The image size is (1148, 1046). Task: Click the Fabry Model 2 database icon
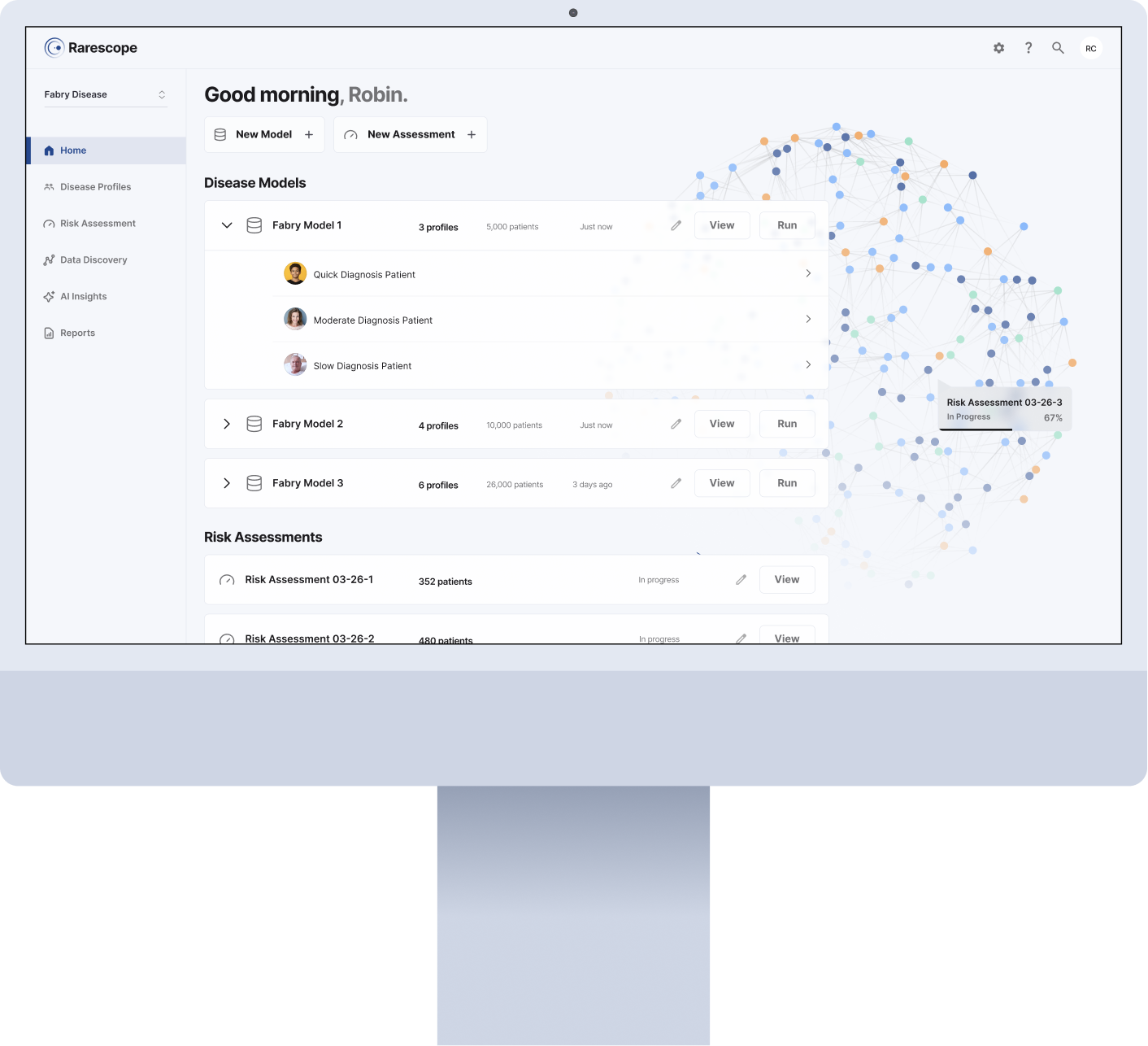point(254,424)
